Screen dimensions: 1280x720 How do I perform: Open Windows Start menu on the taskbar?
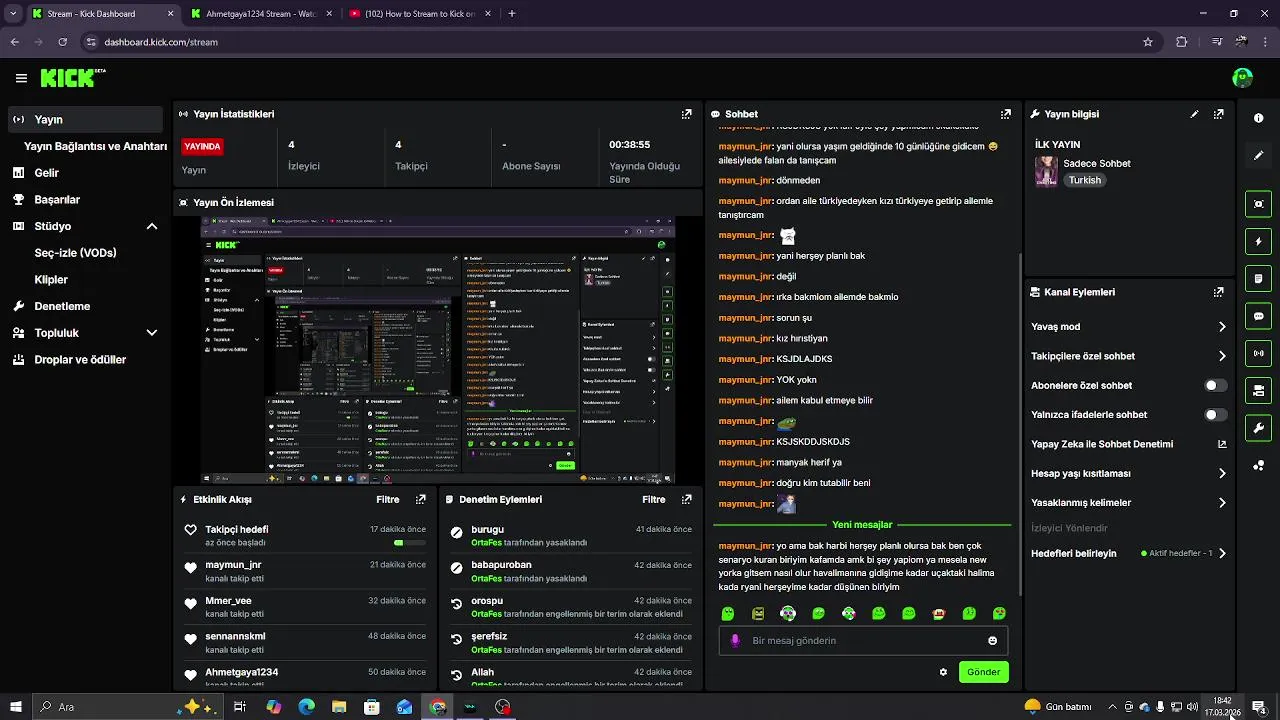coord(16,707)
